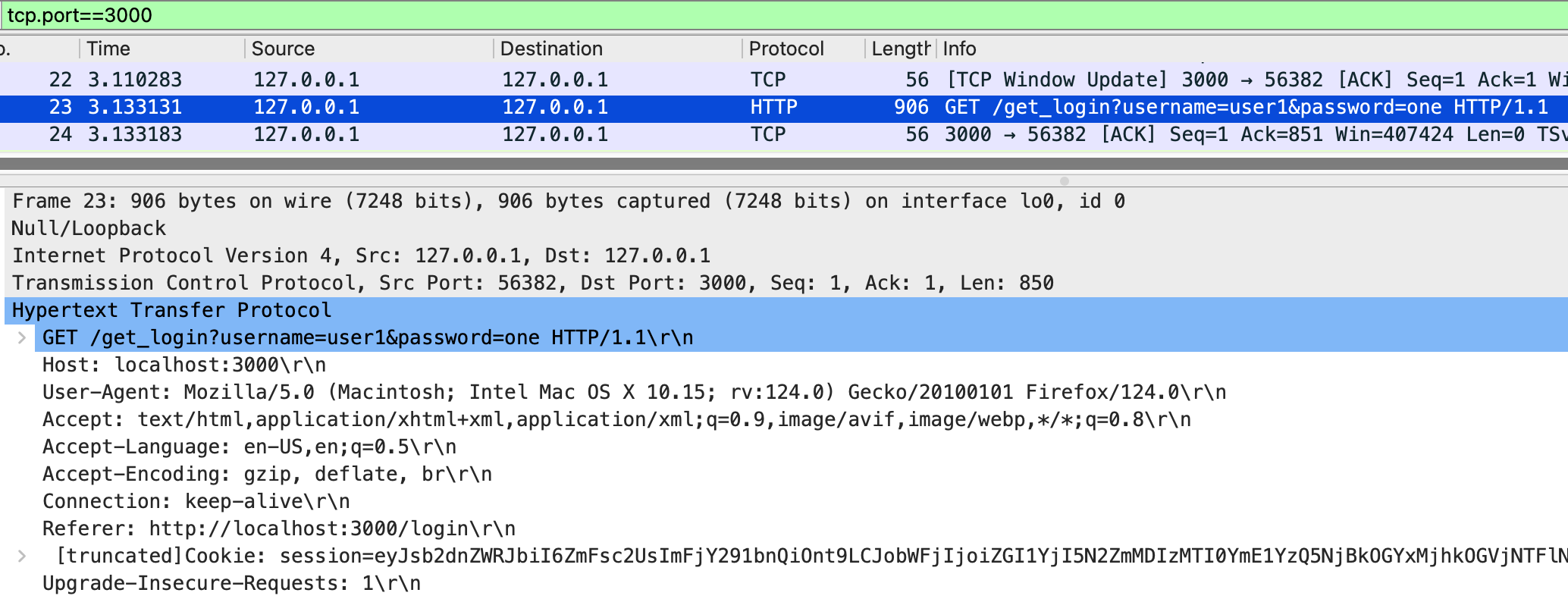The image size is (1568, 599).
Task: Select the Transmission Control Protocol line
Action: pos(532,283)
